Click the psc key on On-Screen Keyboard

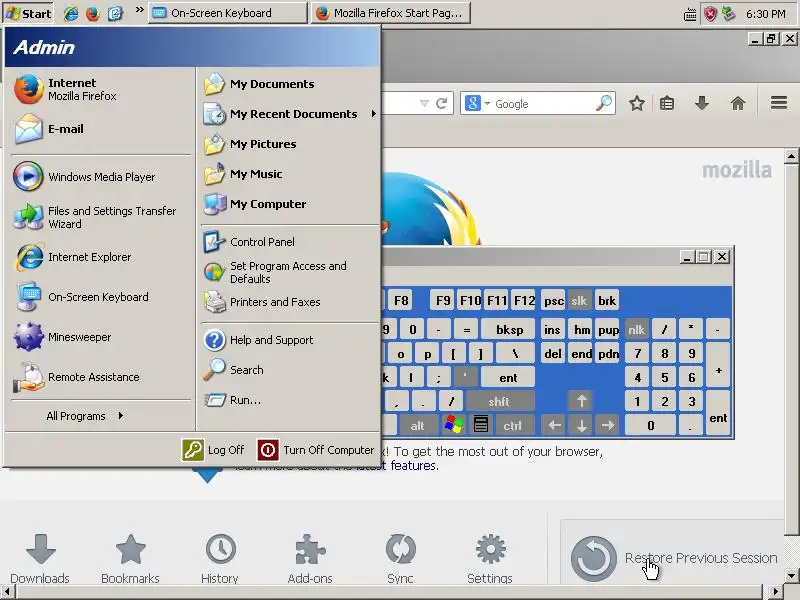(x=553, y=301)
